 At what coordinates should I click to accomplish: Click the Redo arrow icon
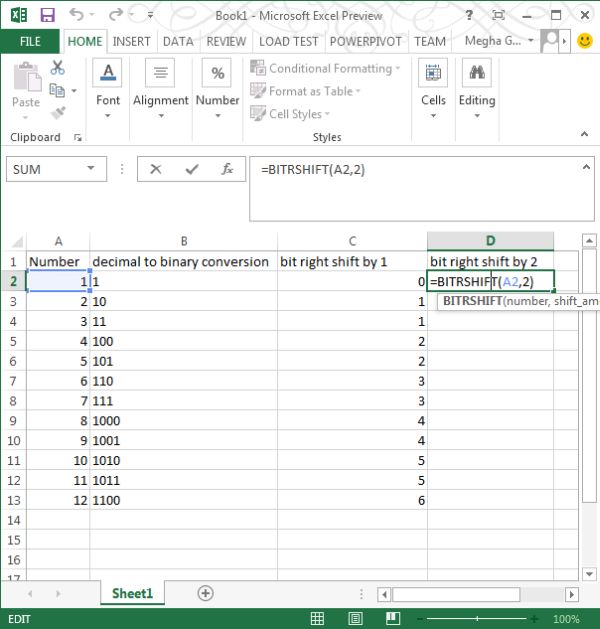point(116,14)
